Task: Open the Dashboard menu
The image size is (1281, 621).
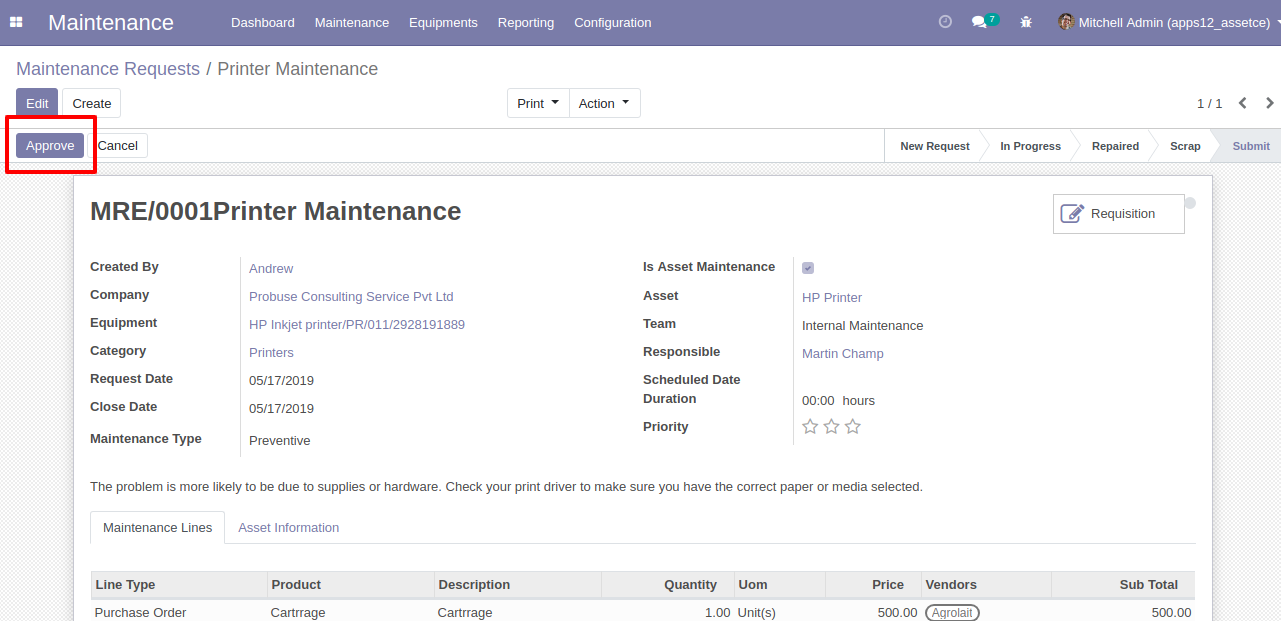Action: (x=263, y=22)
